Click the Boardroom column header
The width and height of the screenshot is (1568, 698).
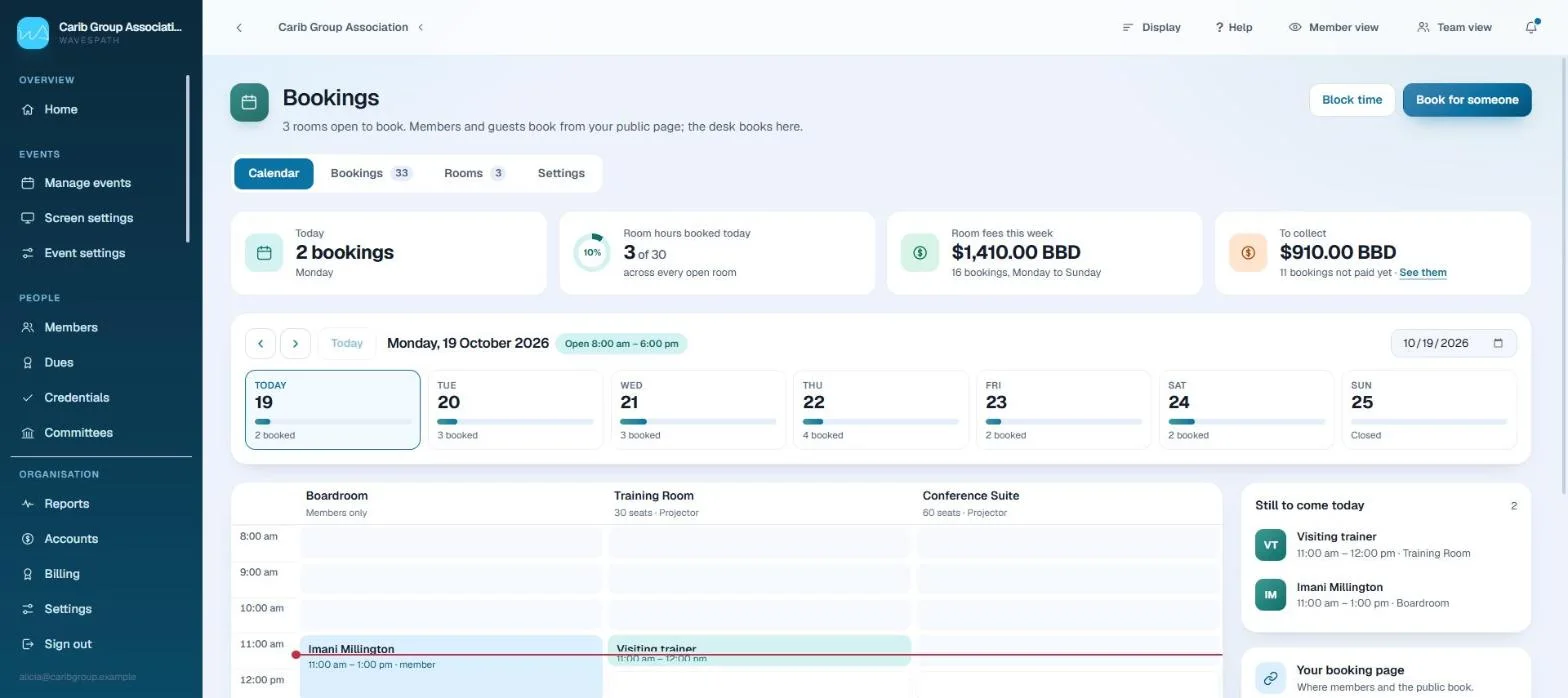click(453, 503)
